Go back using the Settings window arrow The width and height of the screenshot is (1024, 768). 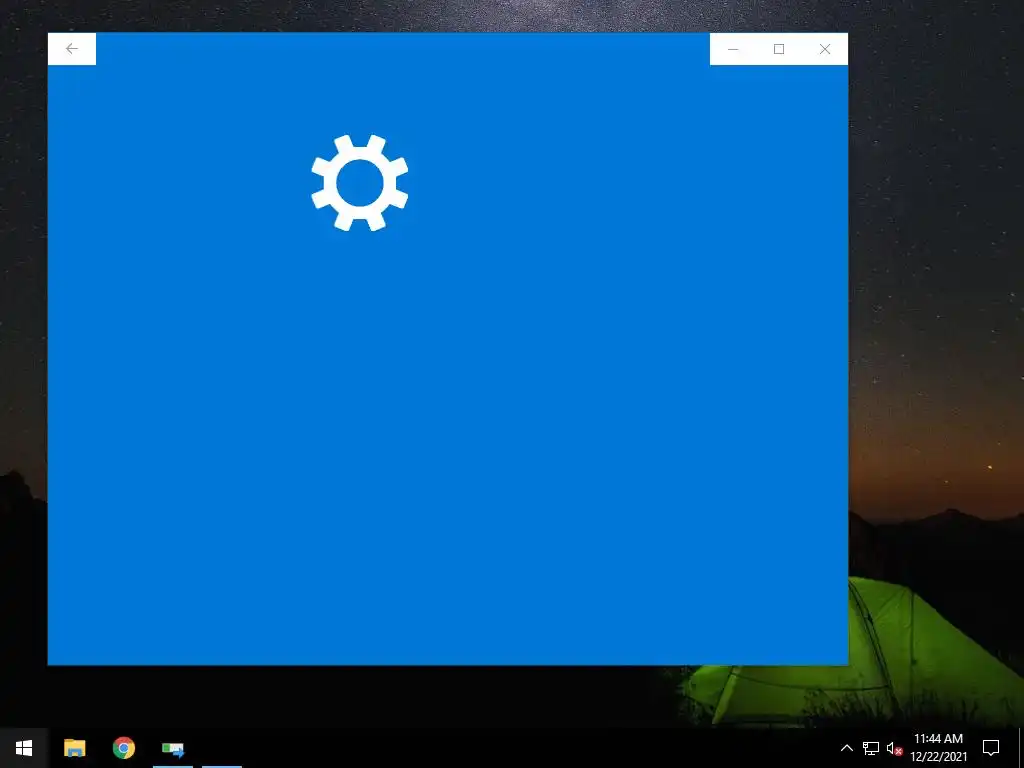[x=72, y=49]
